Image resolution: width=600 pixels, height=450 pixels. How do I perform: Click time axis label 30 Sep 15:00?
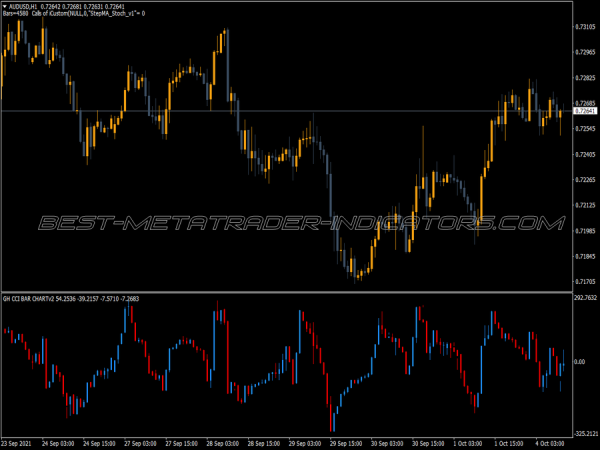pos(428,443)
